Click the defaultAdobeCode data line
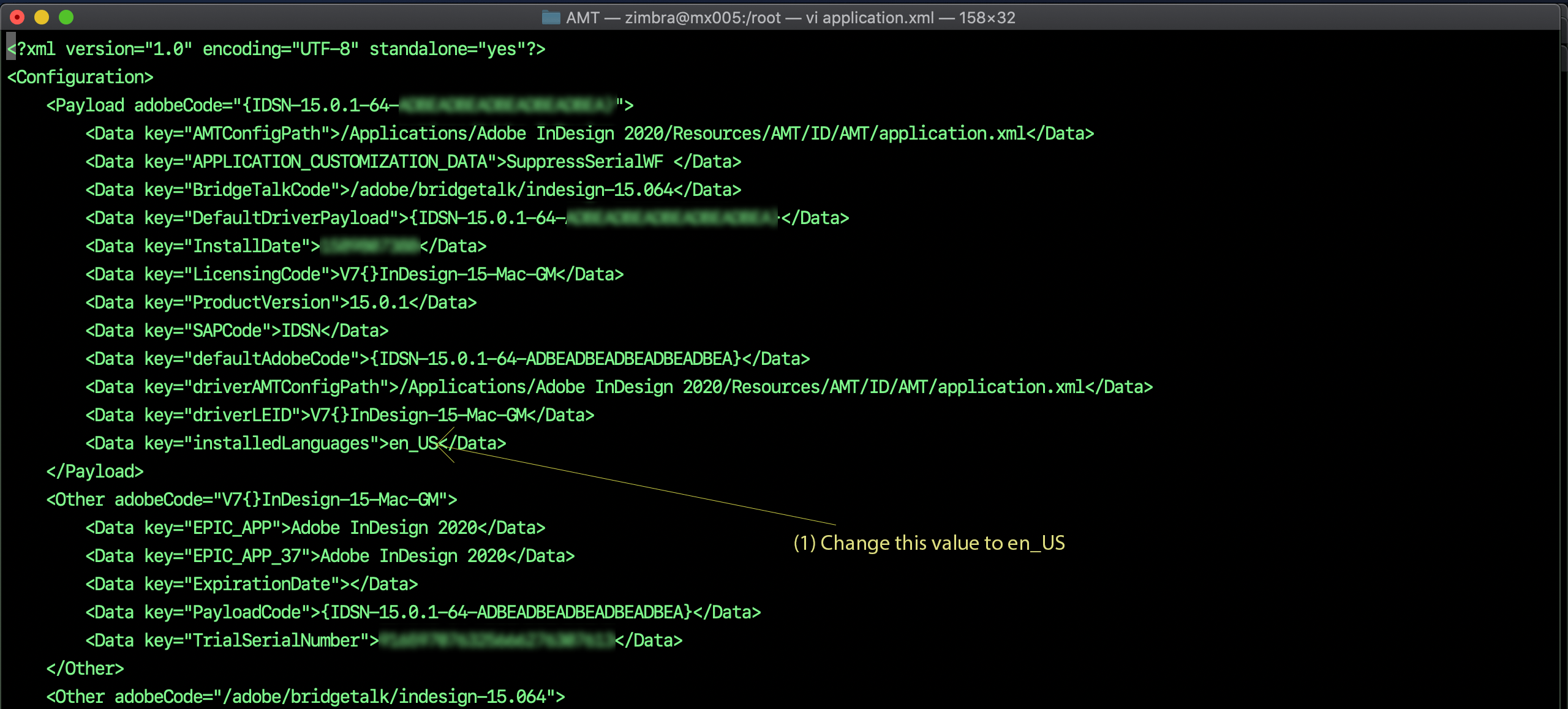 [448, 359]
